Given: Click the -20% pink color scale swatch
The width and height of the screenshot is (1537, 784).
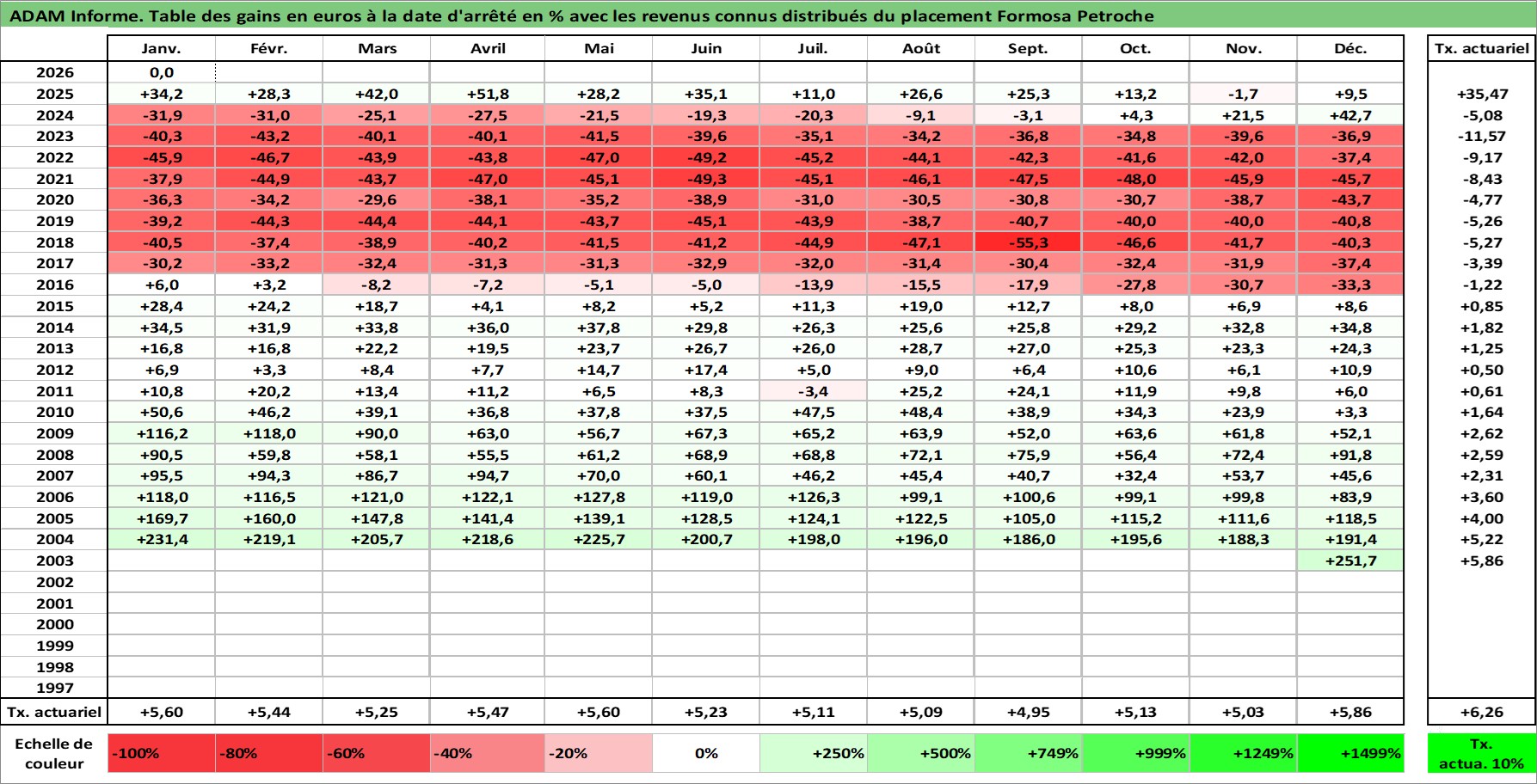Looking at the screenshot, I should (x=599, y=753).
